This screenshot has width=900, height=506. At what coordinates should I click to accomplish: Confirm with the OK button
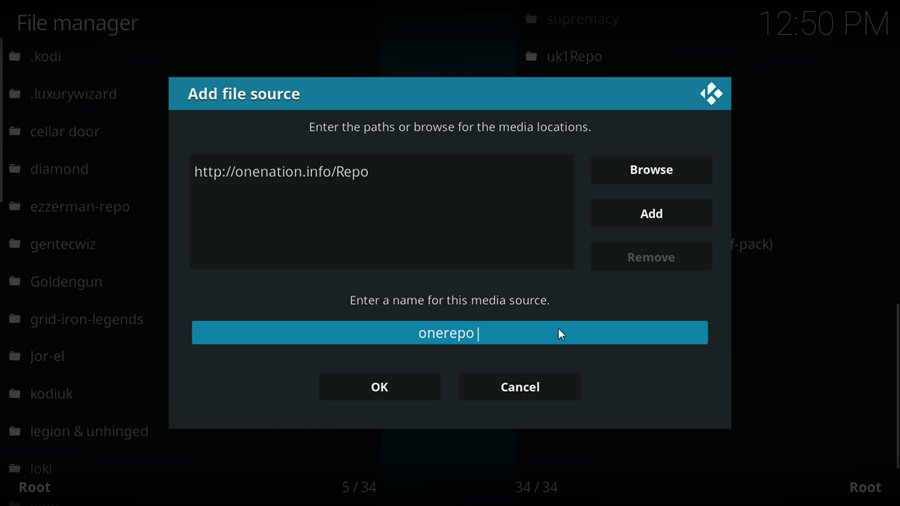click(379, 387)
